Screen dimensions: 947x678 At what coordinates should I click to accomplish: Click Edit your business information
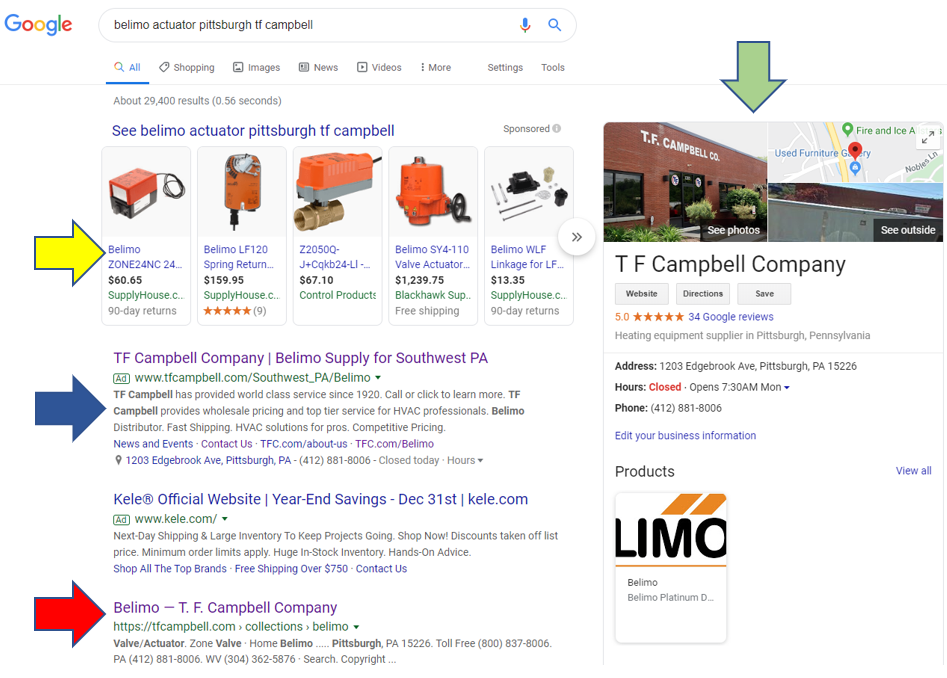point(685,436)
